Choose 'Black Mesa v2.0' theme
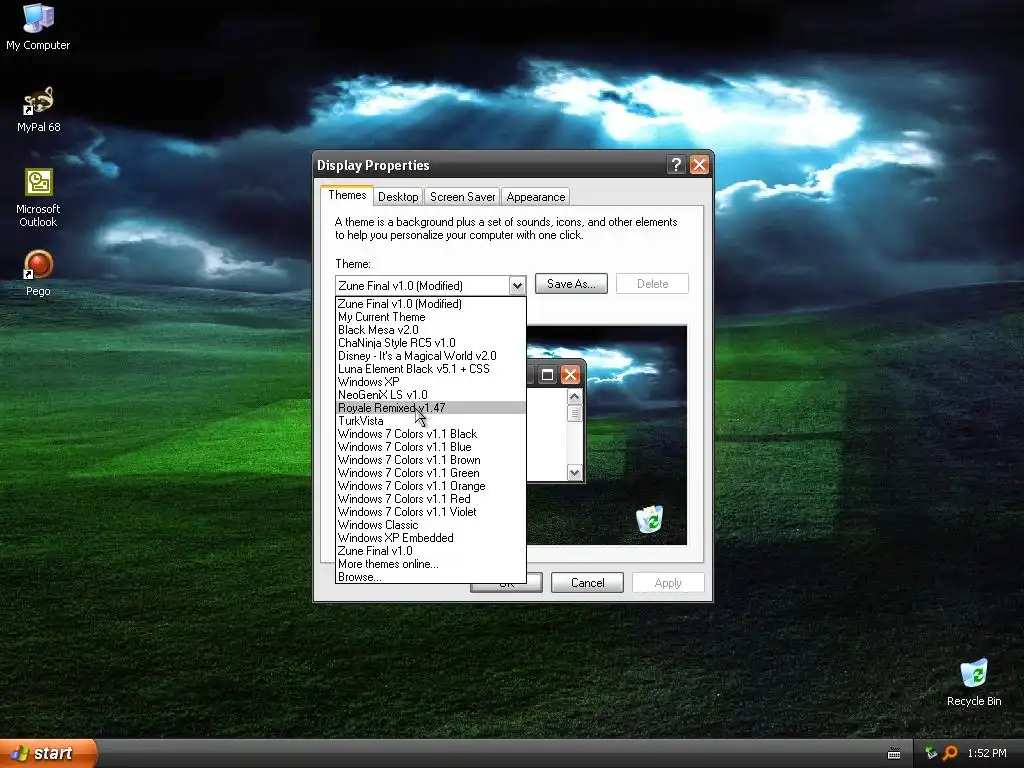Image resolution: width=1024 pixels, height=768 pixels. [x=430, y=330]
